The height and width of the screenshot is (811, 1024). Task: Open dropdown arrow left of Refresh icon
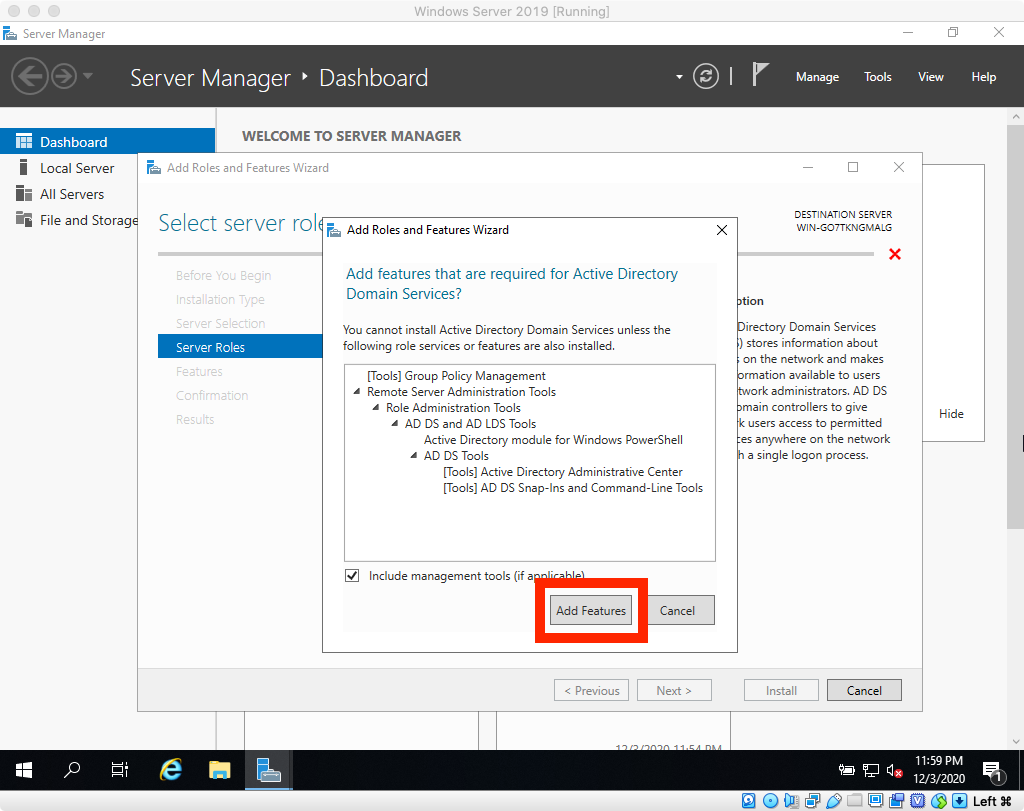tap(679, 77)
